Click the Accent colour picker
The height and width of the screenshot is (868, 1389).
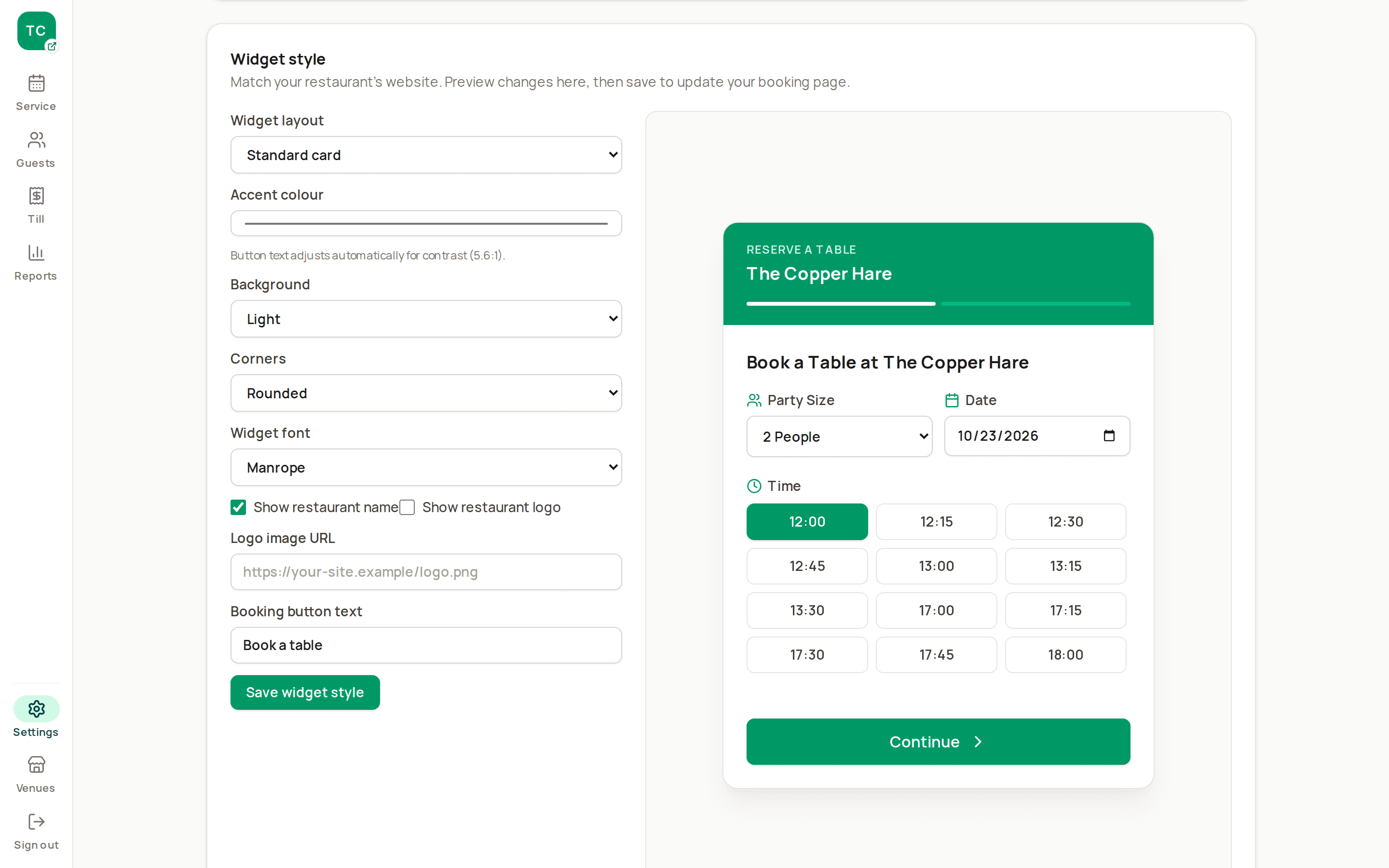[x=426, y=223]
